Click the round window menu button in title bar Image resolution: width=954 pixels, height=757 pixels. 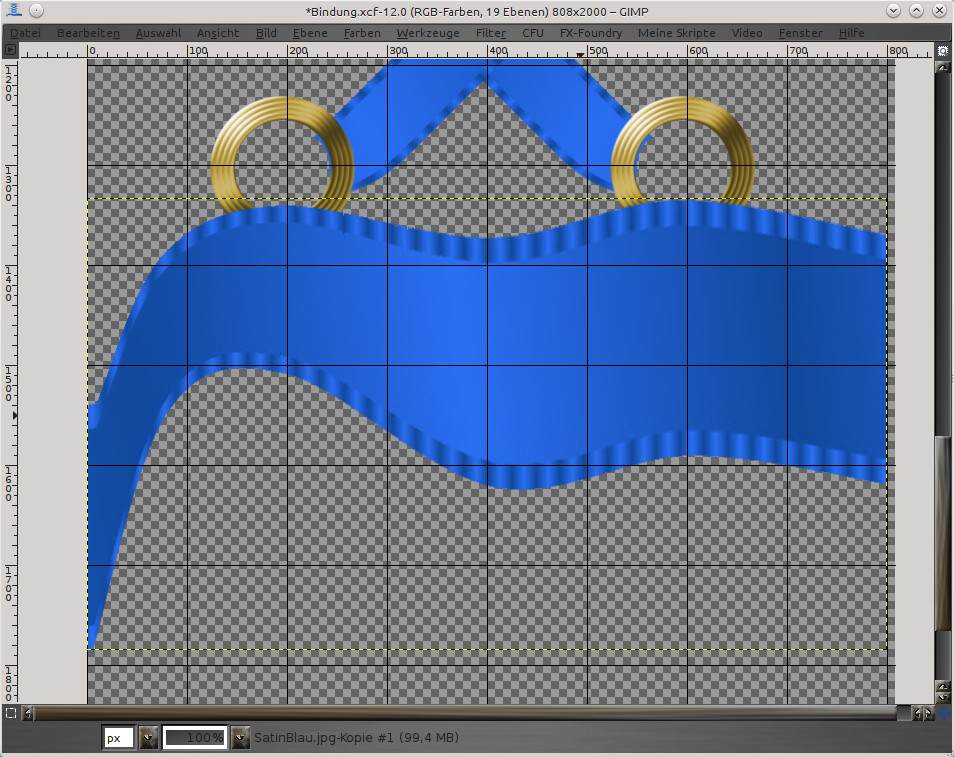(35, 11)
